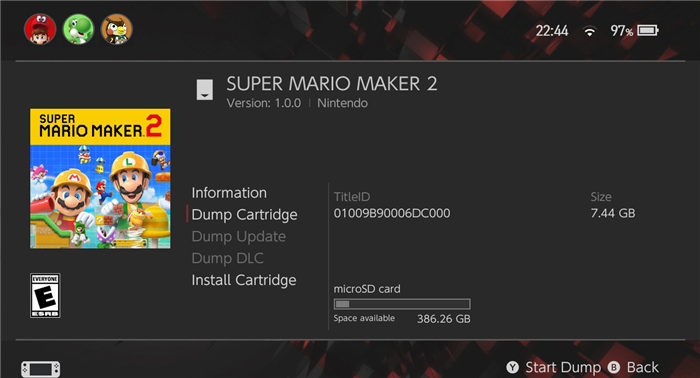Select the Blathers owl user avatar
Image resolution: width=700 pixels, height=378 pixels.
[117, 29]
